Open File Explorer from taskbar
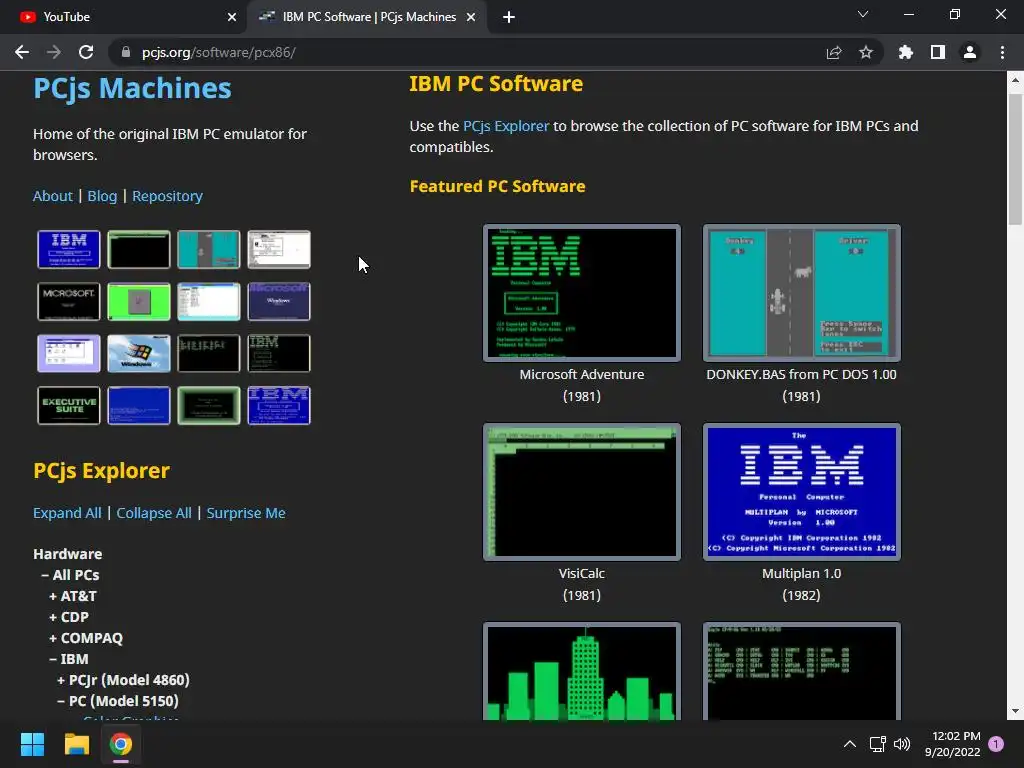The height and width of the screenshot is (768, 1024). [x=76, y=744]
